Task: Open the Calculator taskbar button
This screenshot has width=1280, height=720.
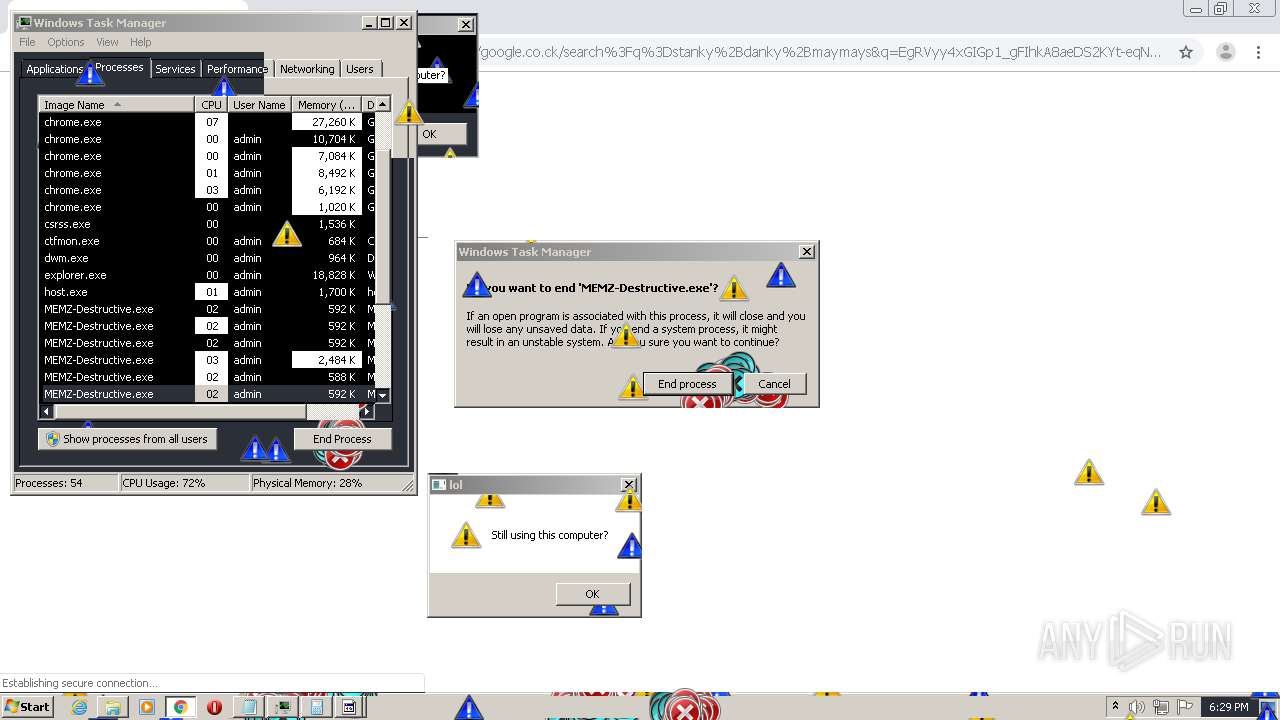Action: [x=316, y=707]
